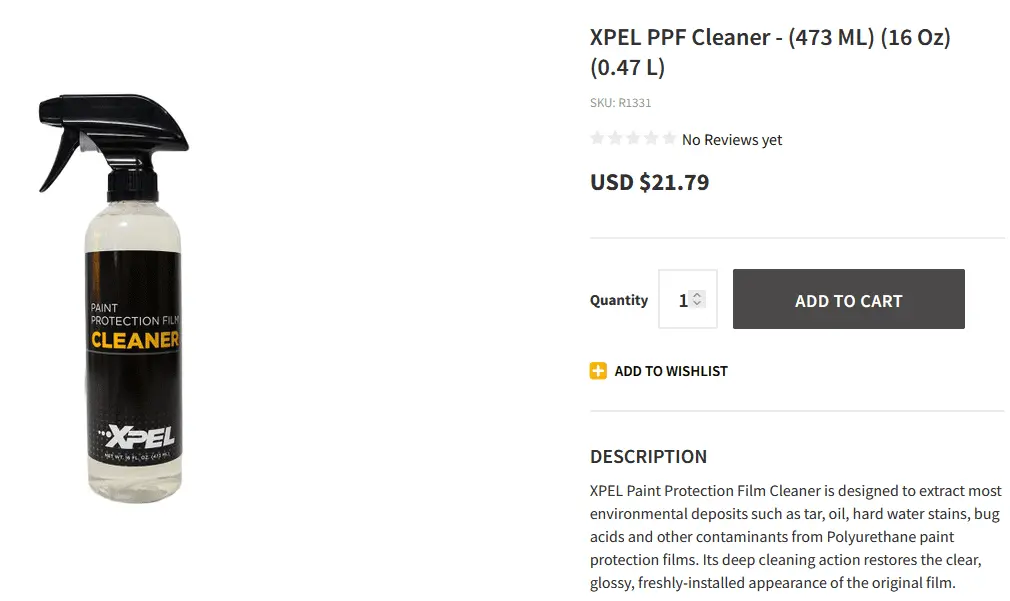Viewport: 1010px width, 601px height.
Task: Click the Quantity number field
Action: pyautogui.click(x=680, y=300)
